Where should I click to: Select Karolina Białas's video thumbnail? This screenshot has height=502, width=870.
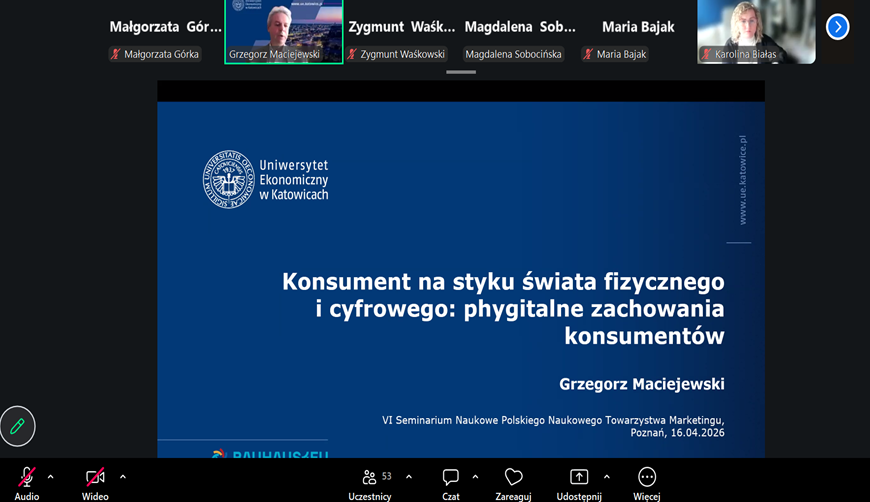point(756,31)
